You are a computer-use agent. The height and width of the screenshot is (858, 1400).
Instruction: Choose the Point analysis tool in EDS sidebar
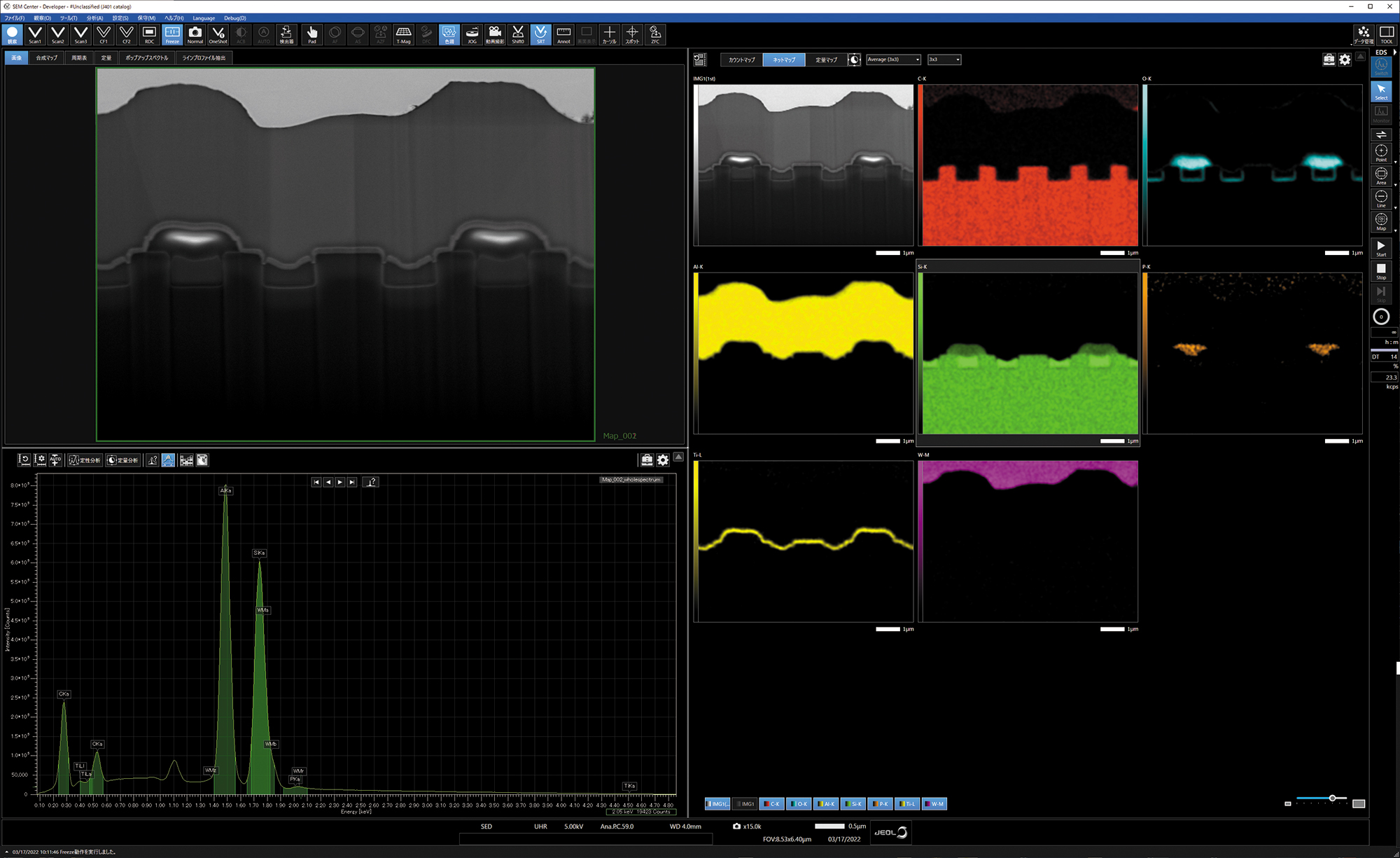click(x=1380, y=153)
